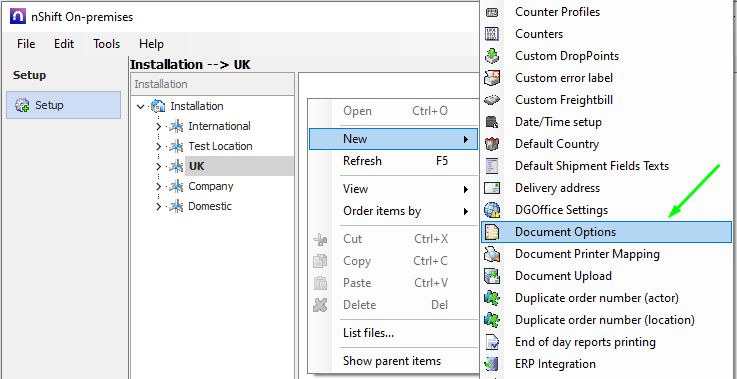Select Counter Profiles entry

click(x=606, y=12)
